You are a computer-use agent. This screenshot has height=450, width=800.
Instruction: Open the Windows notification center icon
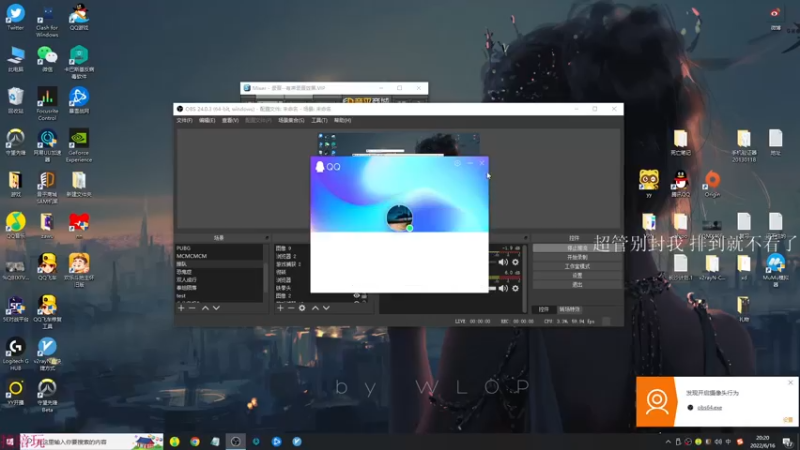click(788, 442)
